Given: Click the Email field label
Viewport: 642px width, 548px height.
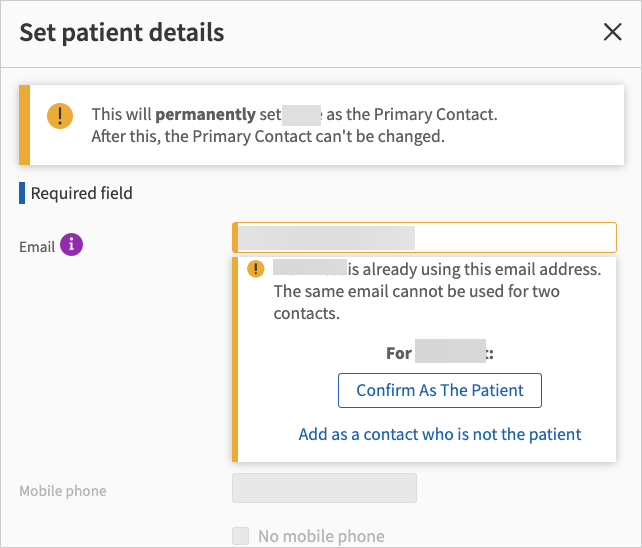Looking at the screenshot, I should tap(37, 246).
